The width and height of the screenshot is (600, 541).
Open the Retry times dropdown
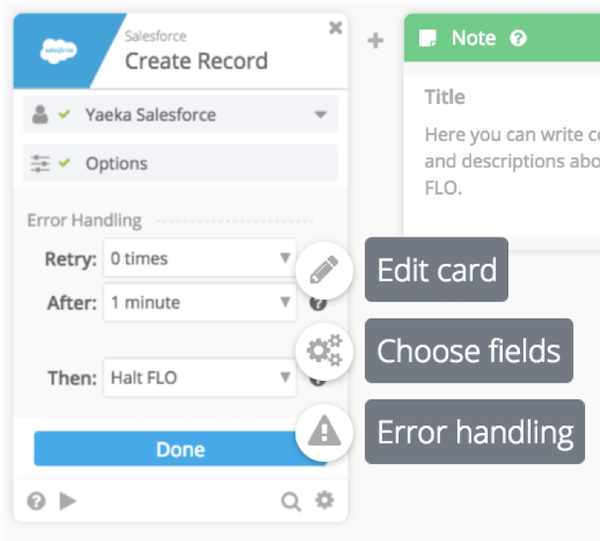pyautogui.click(x=199, y=259)
